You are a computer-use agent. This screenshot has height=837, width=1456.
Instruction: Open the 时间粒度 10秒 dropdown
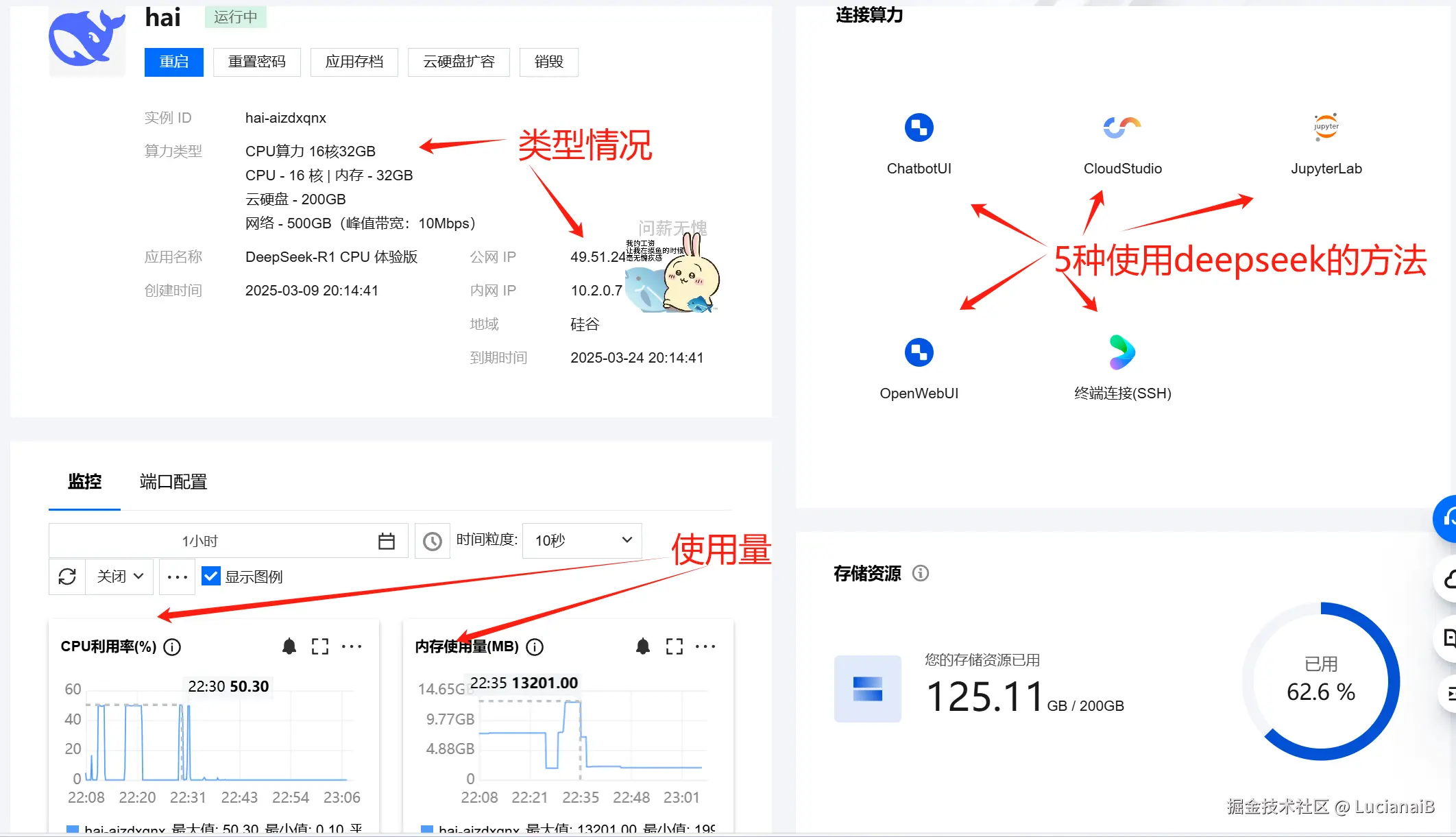coord(582,541)
